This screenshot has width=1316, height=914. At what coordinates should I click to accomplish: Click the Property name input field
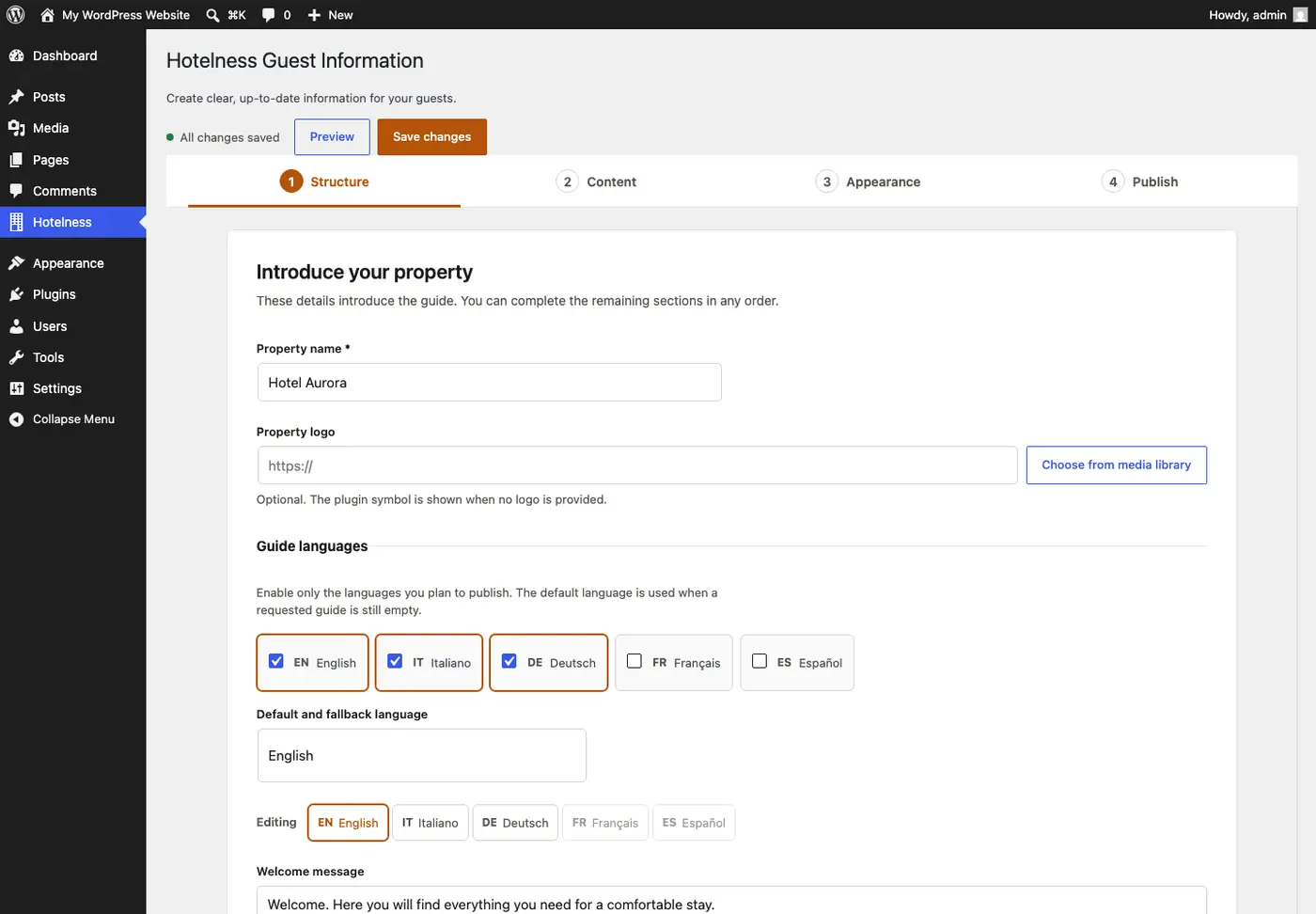[x=490, y=383]
